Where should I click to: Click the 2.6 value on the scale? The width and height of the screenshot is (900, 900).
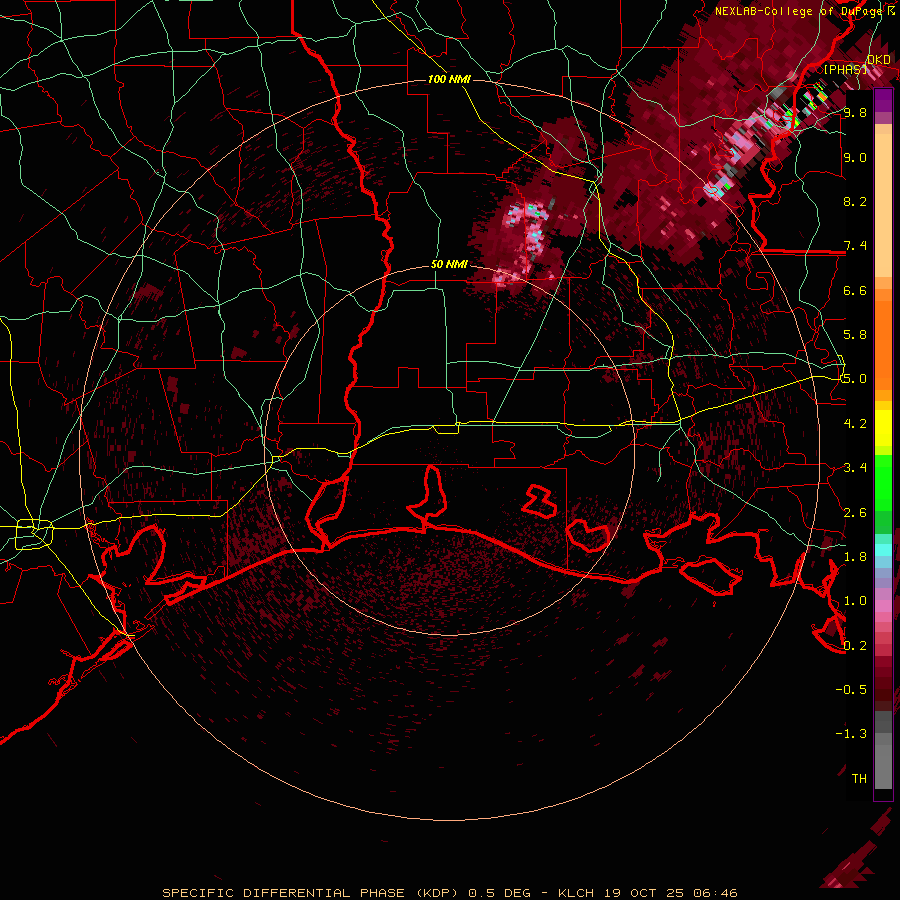(x=855, y=513)
